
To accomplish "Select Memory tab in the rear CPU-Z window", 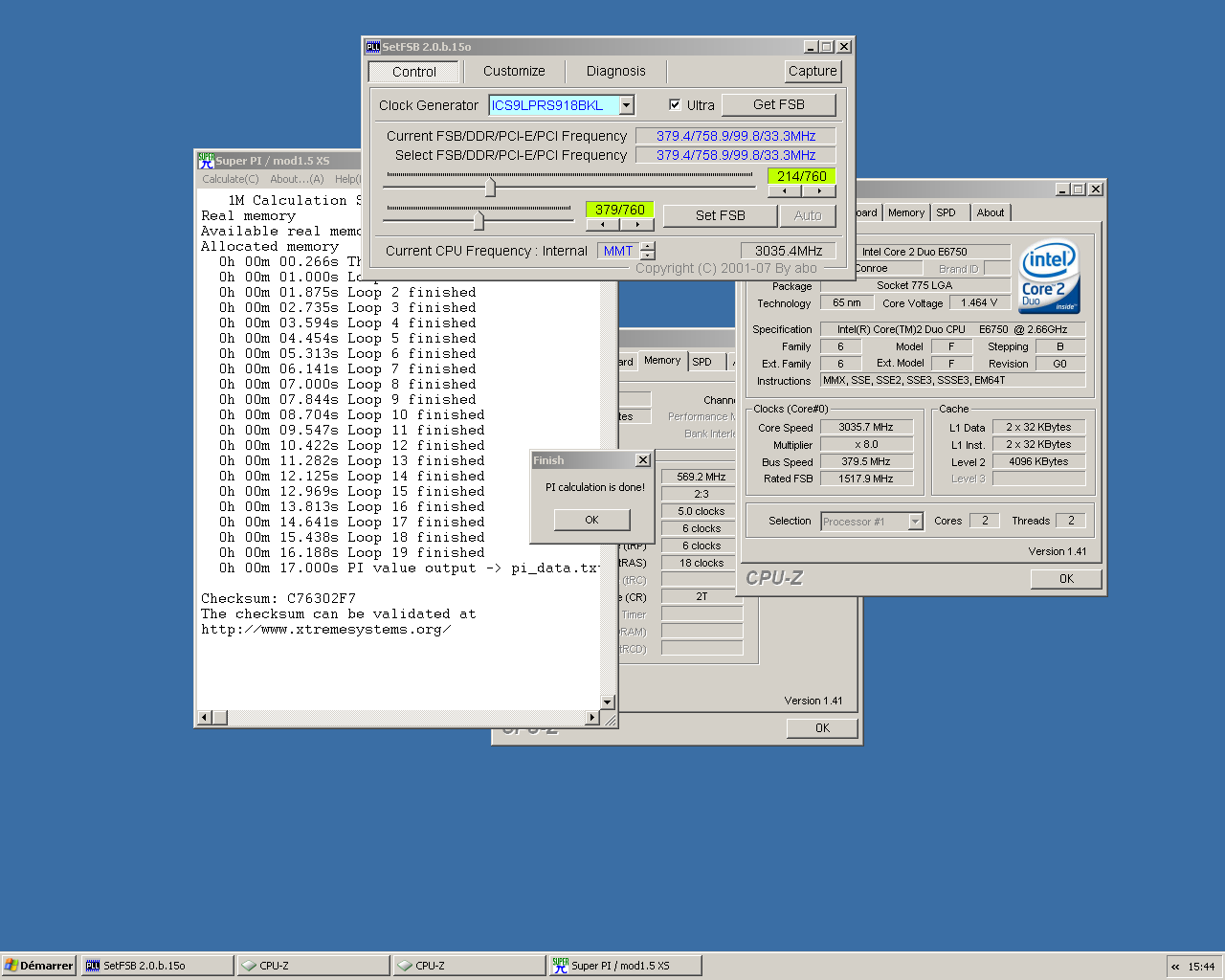I will pos(662,361).
